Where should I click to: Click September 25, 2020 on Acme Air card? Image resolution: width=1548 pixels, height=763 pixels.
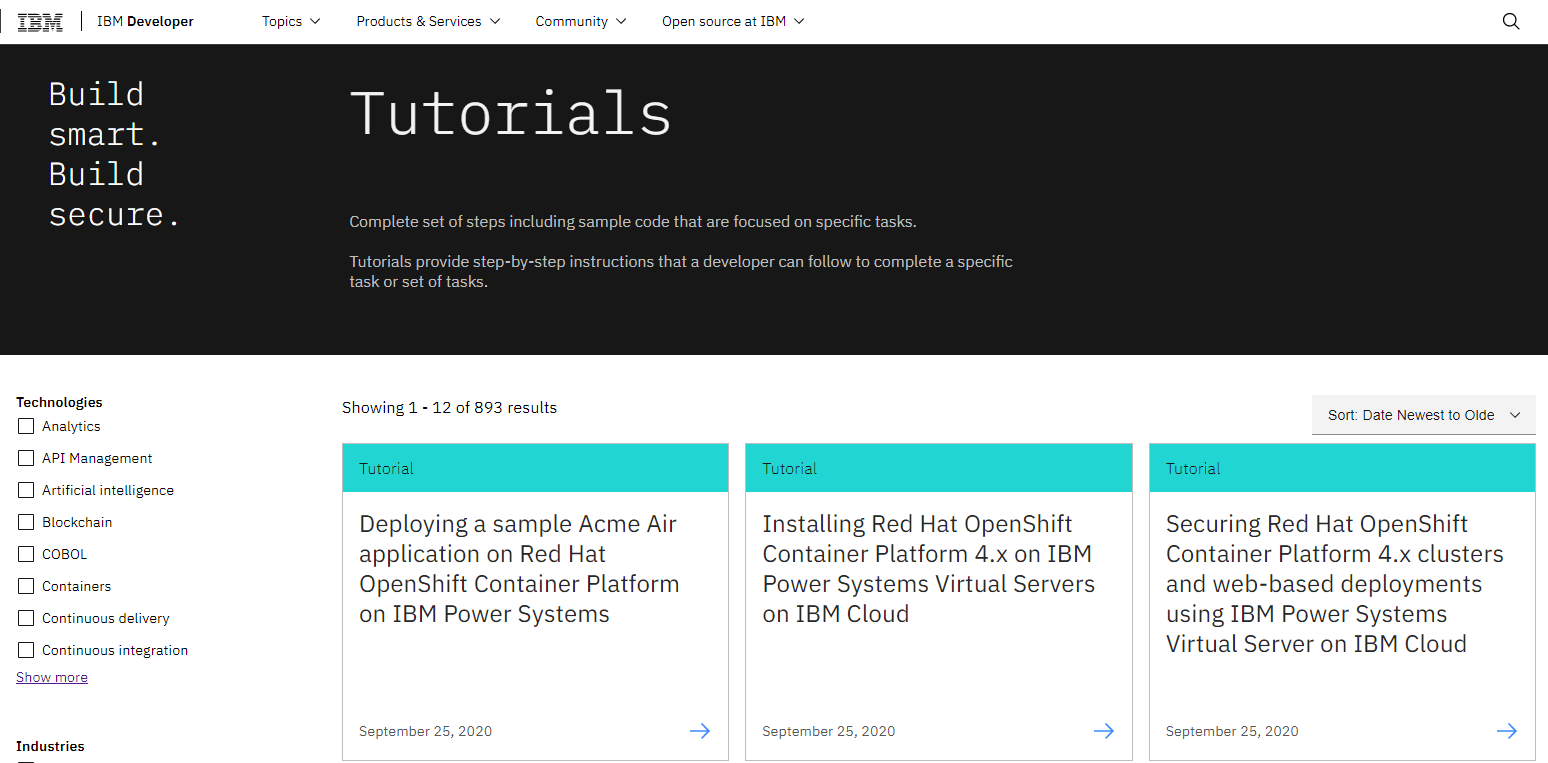coord(425,731)
